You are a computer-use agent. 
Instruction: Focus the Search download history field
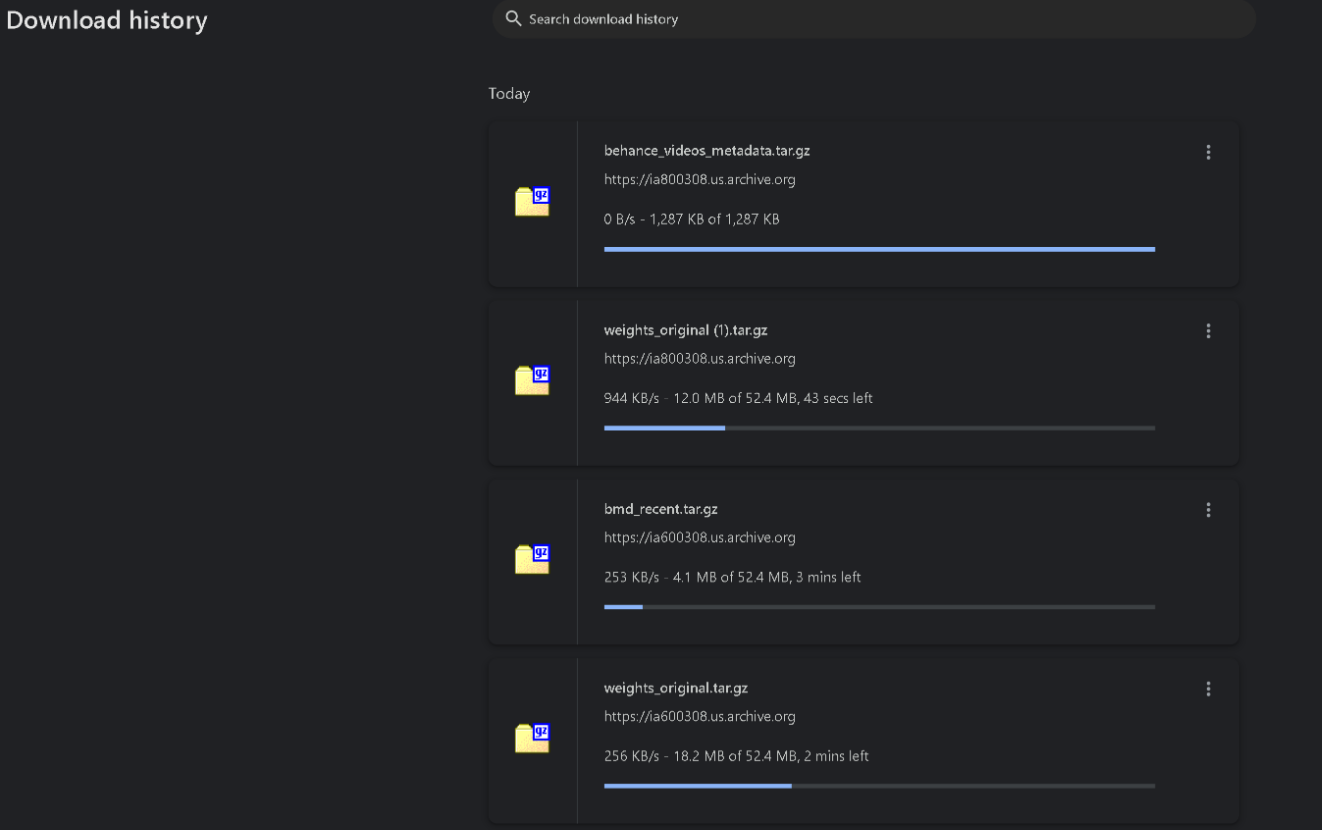[x=870, y=19]
